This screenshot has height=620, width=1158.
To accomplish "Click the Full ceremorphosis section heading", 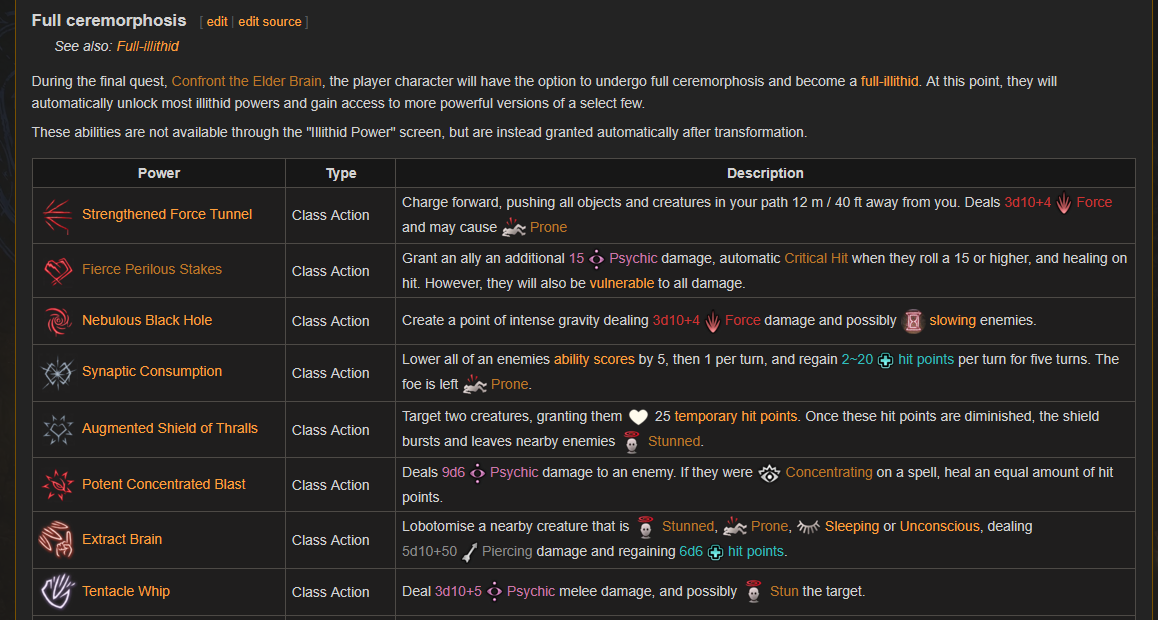I will 109,21.
